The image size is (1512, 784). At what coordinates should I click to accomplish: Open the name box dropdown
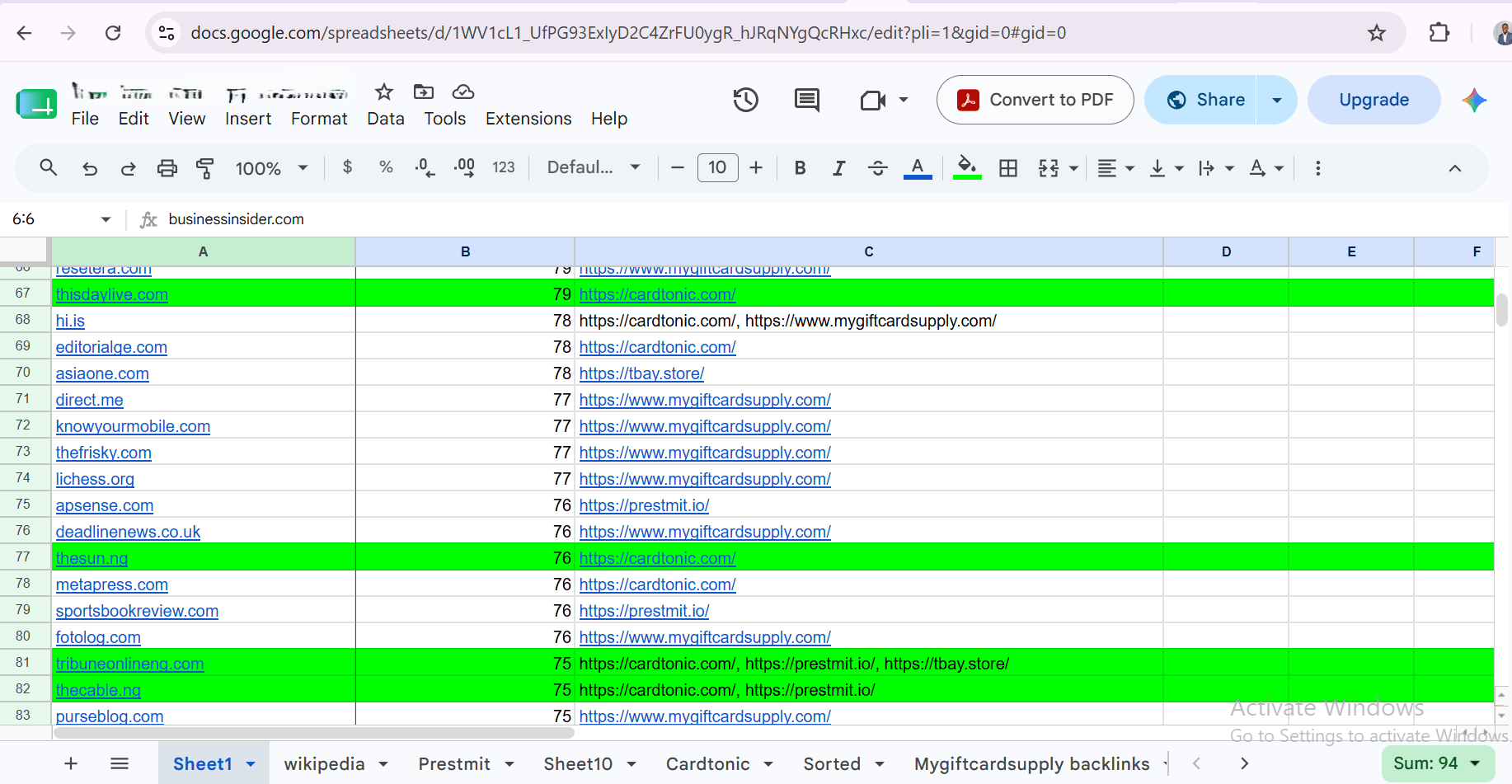click(x=106, y=219)
